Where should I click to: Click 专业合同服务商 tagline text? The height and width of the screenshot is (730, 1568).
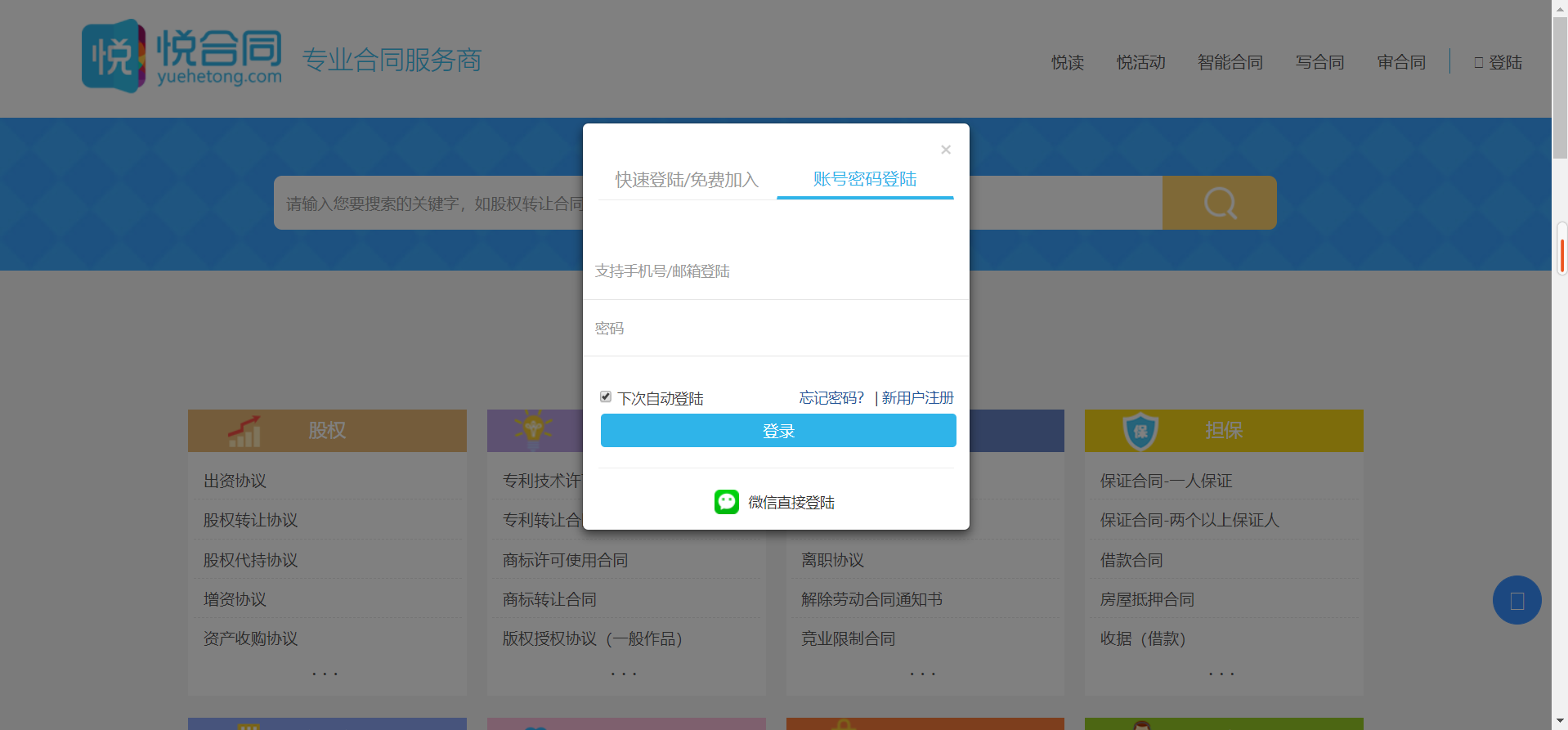(x=392, y=60)
